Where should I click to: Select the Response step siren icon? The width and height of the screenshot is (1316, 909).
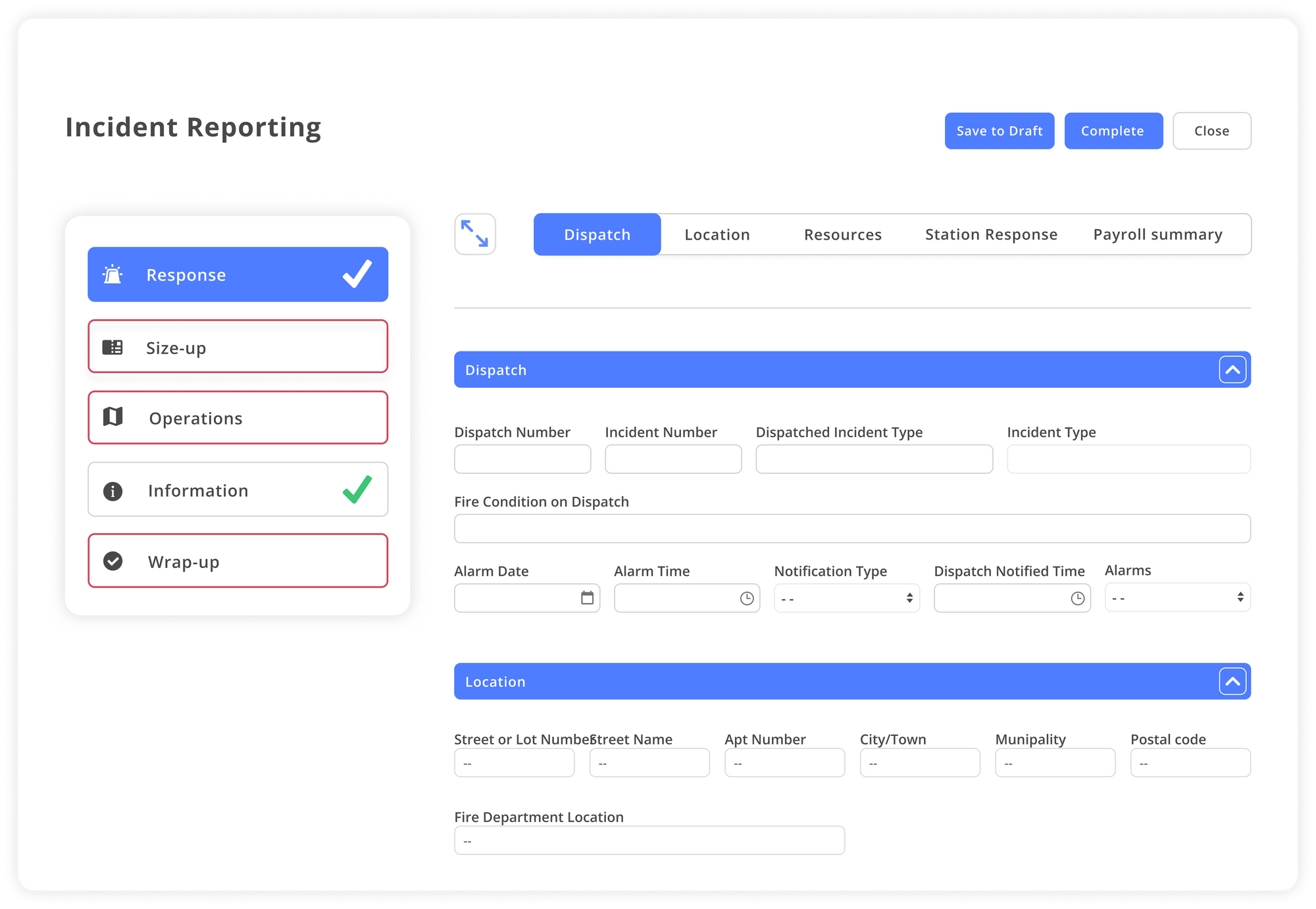pyautogui.click(x=113, y=274)
